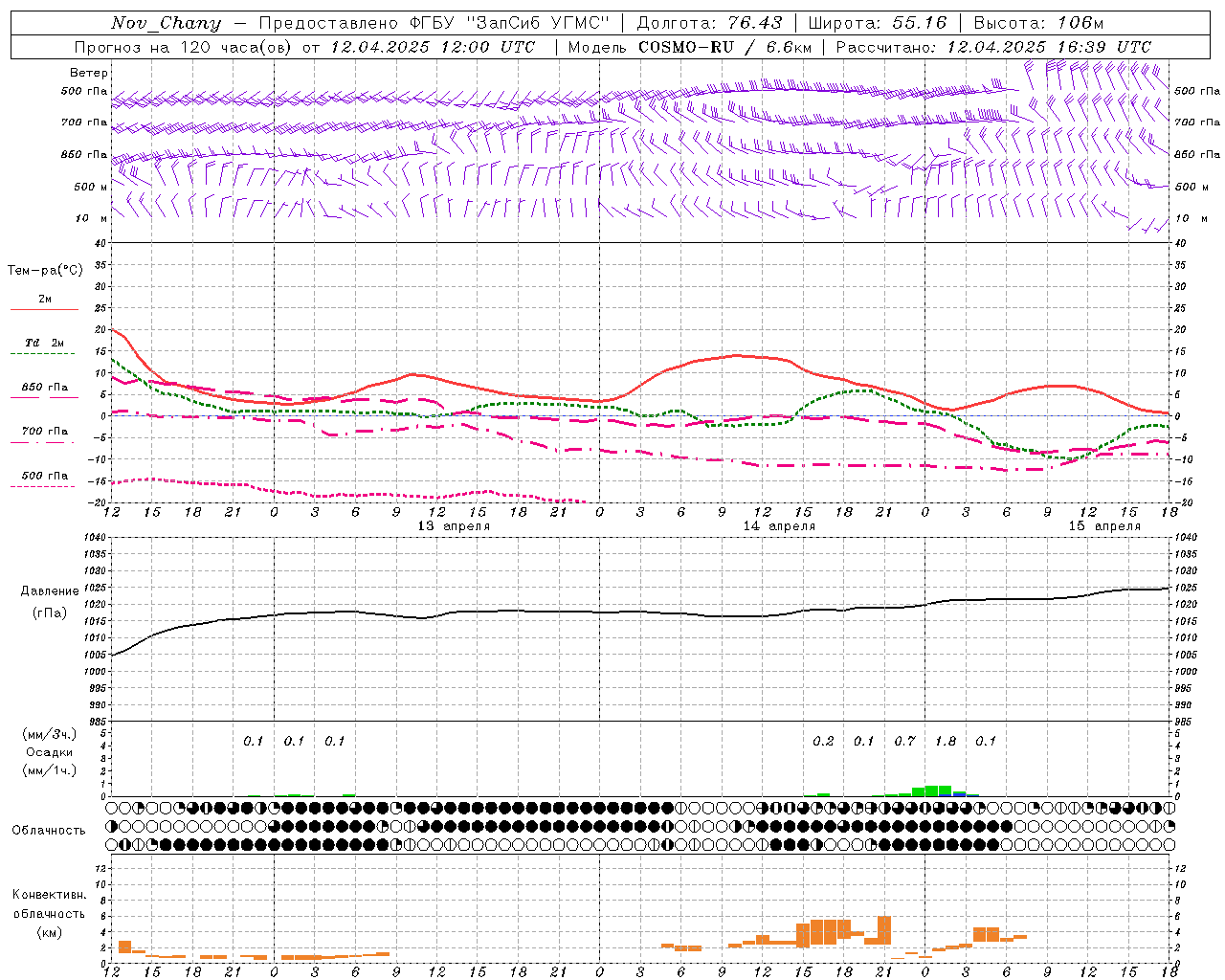Image resolution: width=1225 pixels, height=980 pixels.
Task: Click the station name "Nov_Chany" in the title
Action: click(x=166, y=23)
